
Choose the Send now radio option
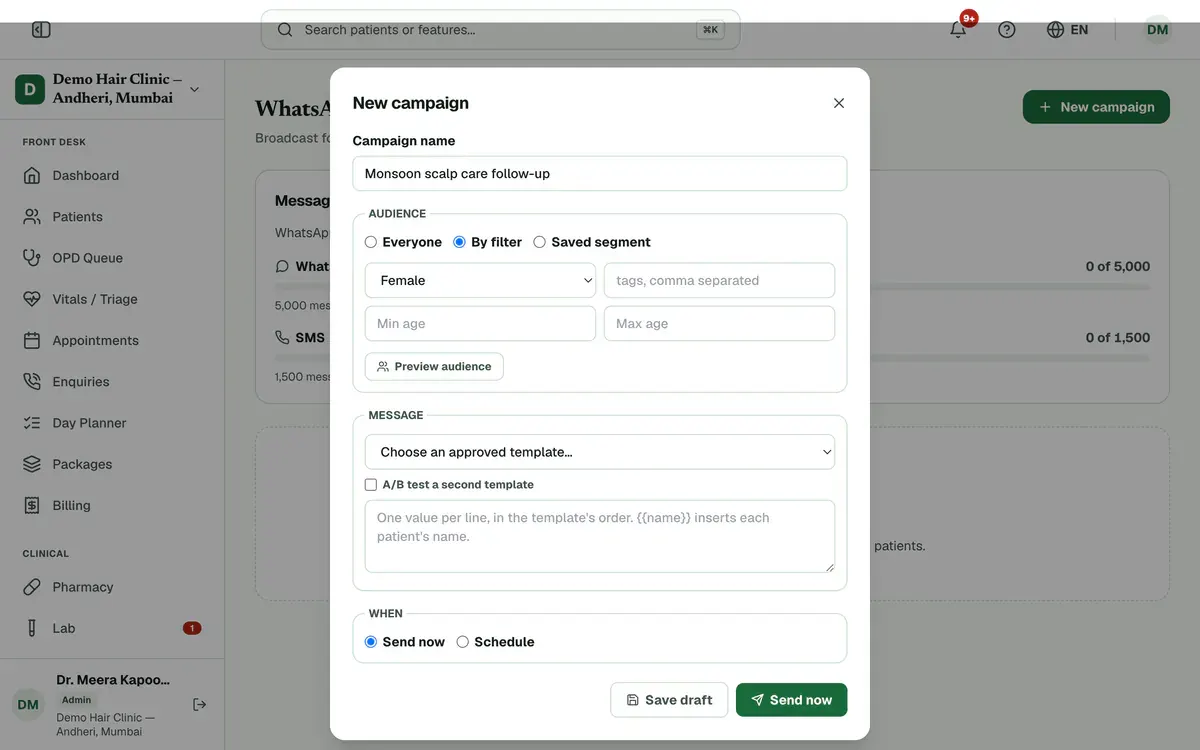371,642
